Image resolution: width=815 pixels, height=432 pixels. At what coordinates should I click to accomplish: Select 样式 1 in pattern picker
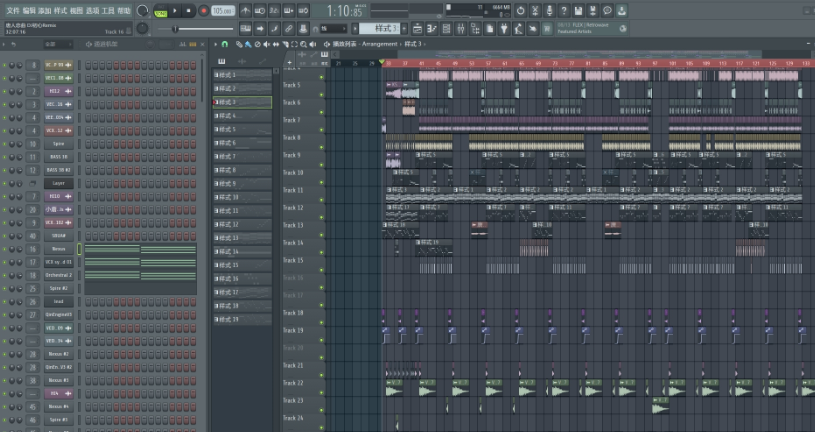[242, 75]
